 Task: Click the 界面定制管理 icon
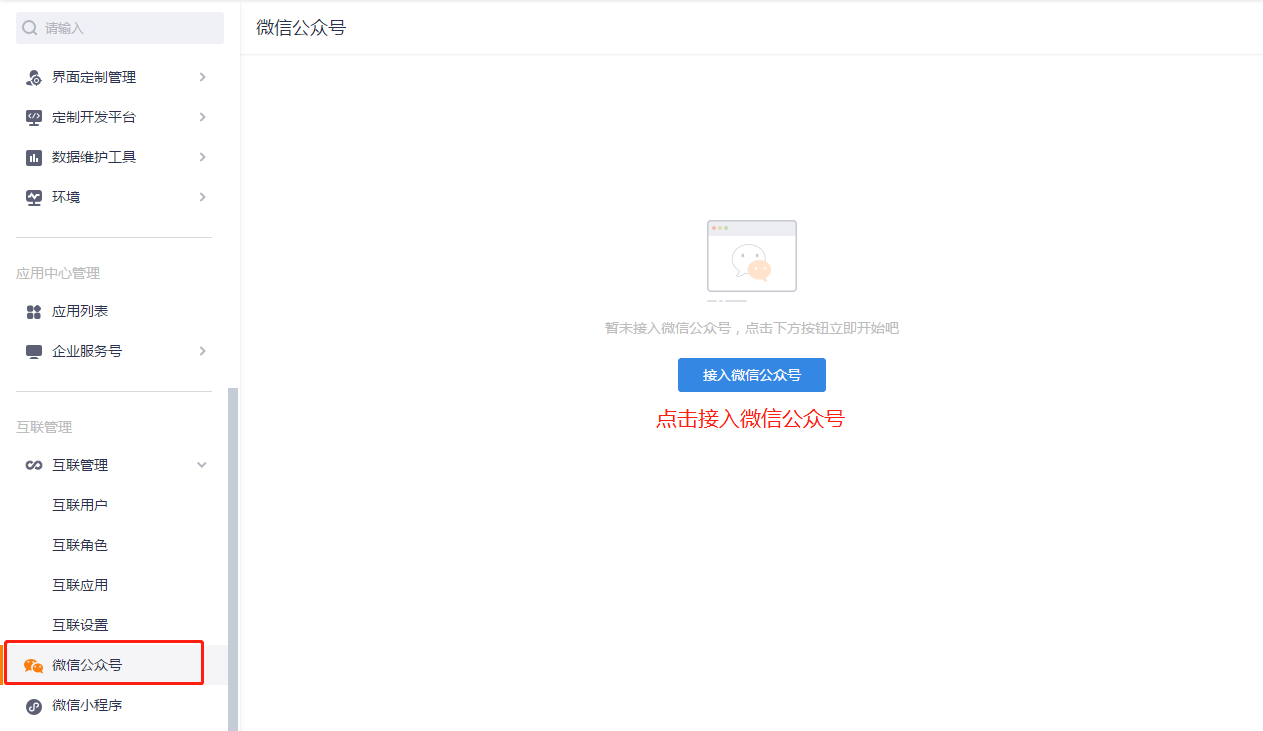[x=34, y=77]
